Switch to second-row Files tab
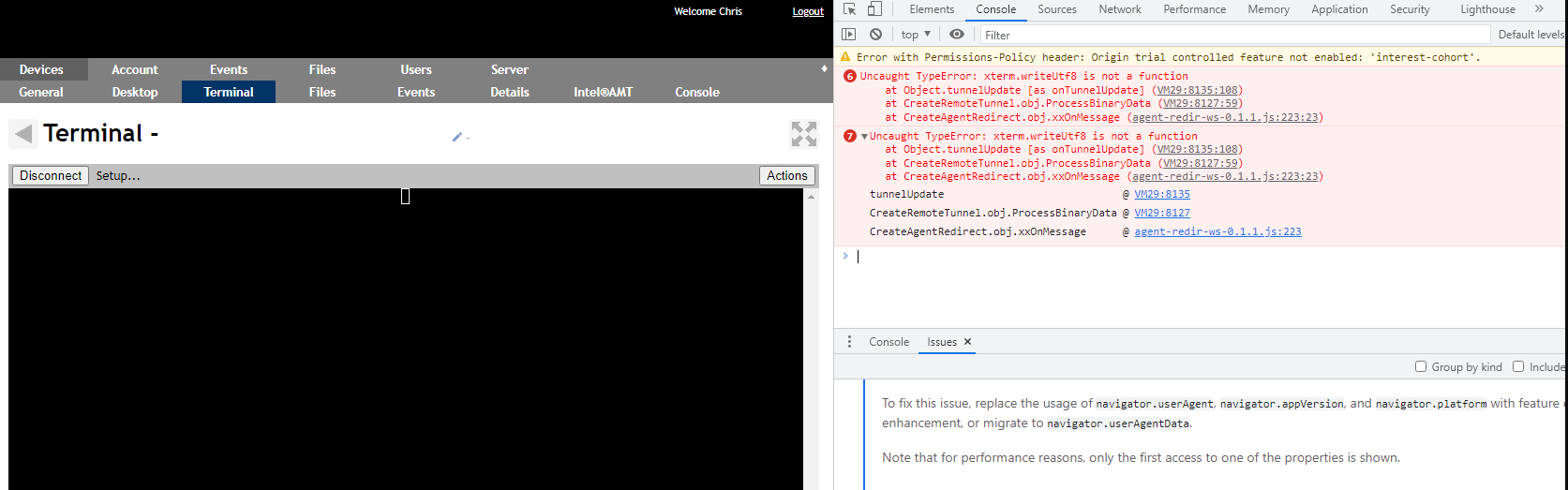Image resolution: width=1568 pixels, height=490 pixels. click(x=322, y=92)
